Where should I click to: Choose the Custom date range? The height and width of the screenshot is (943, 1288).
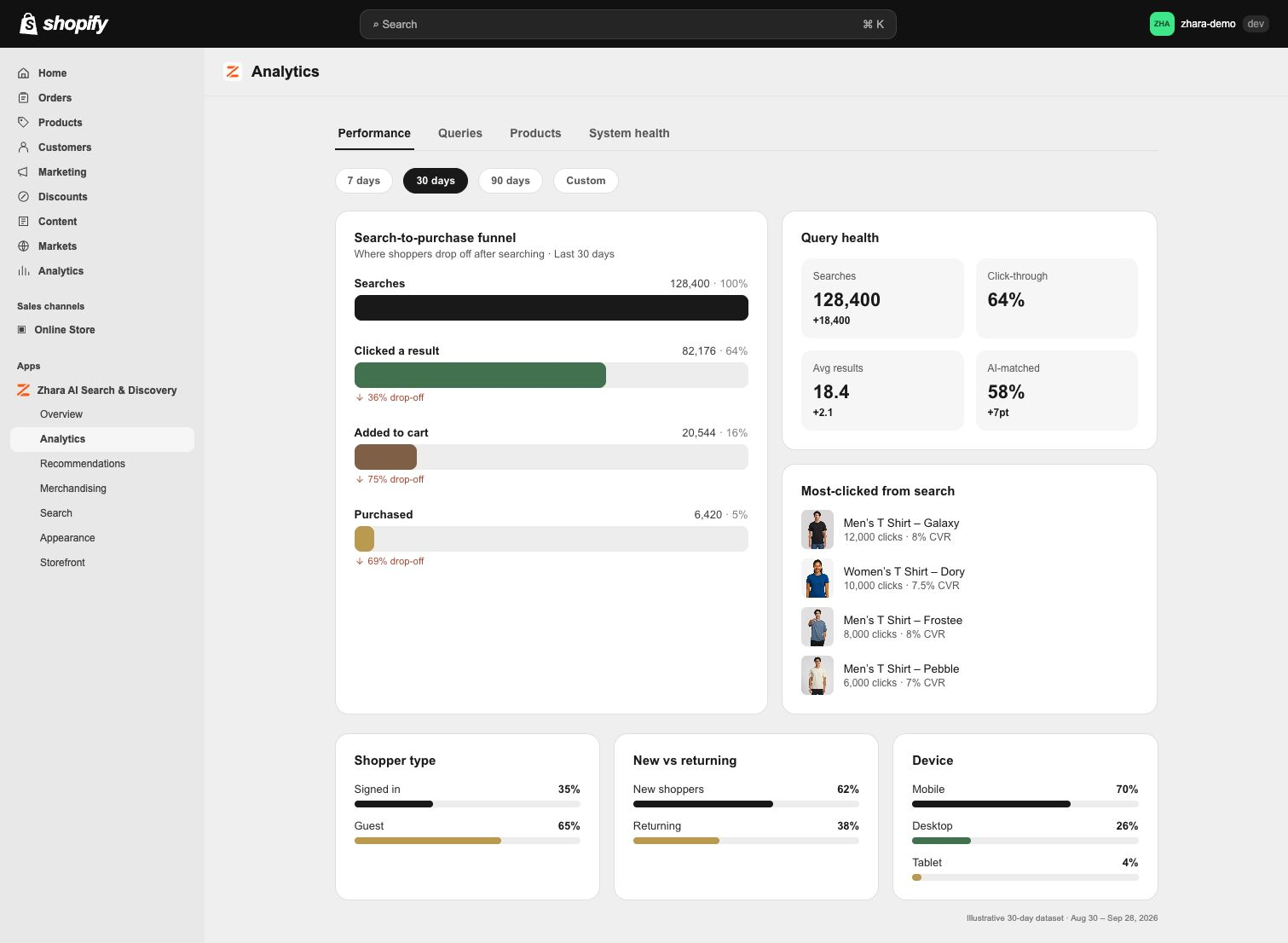pos(586,181)
